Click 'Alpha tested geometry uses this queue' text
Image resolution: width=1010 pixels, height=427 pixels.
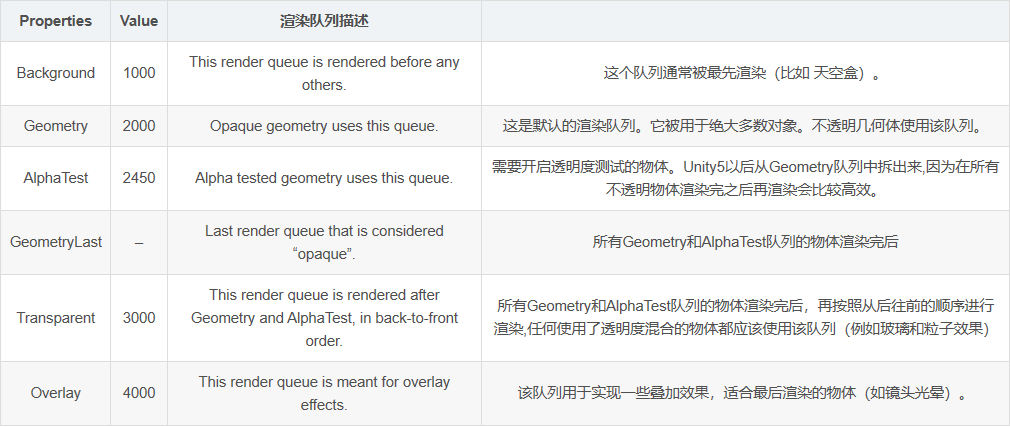[x=324, y=178]
